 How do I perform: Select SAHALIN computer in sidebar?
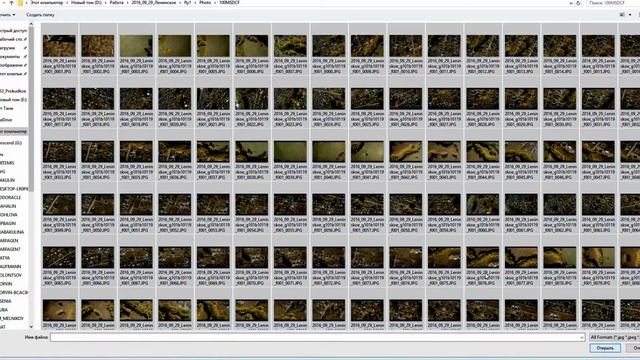point(8,206)
